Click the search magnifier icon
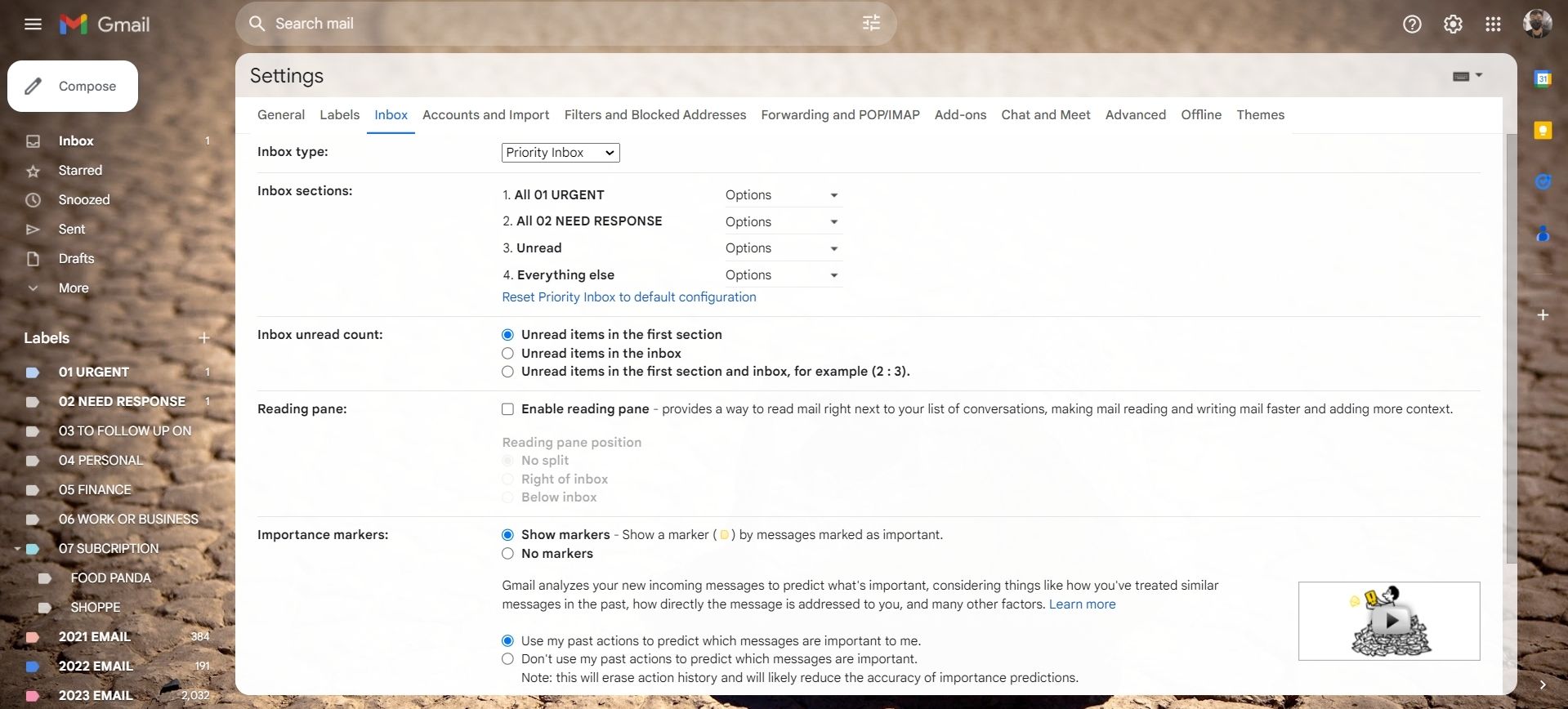Viewport: 1568px width, 709px height. (x=257, y=24)
